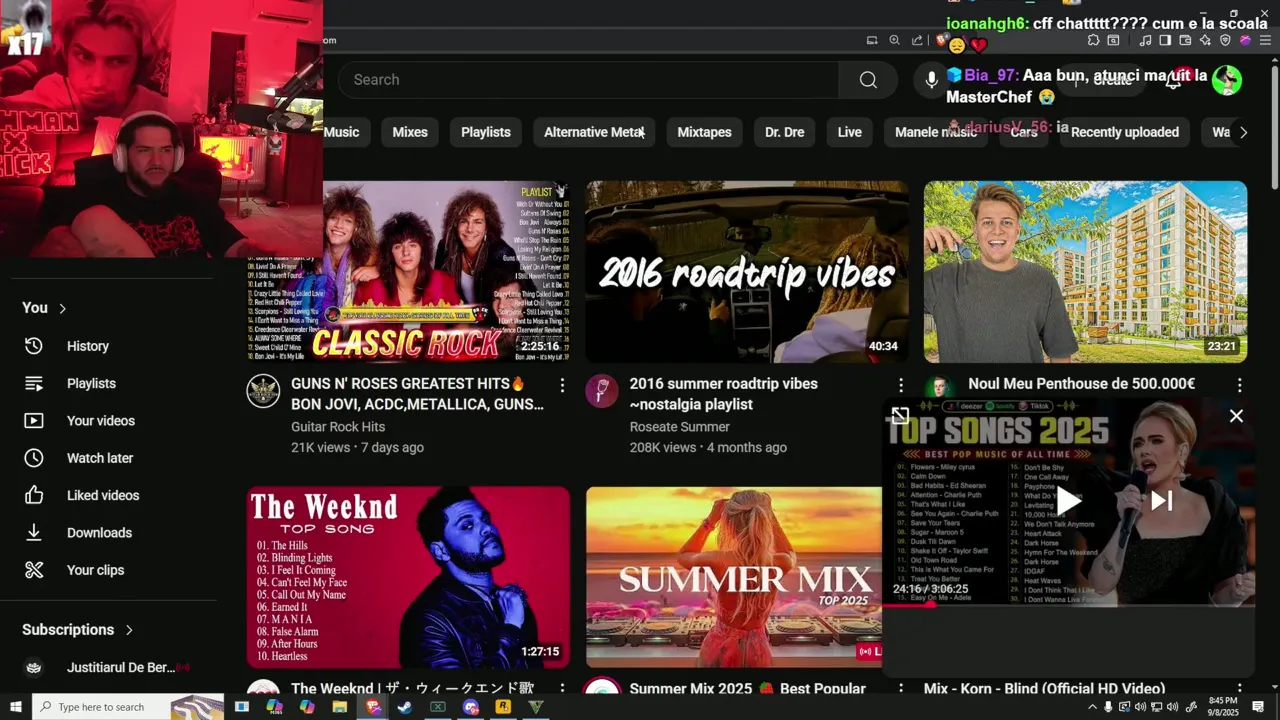Open The Weeknd Top Song thumbnail
Screen dimensions: 1280x720
pyautogui.click(x=408, y=577)
